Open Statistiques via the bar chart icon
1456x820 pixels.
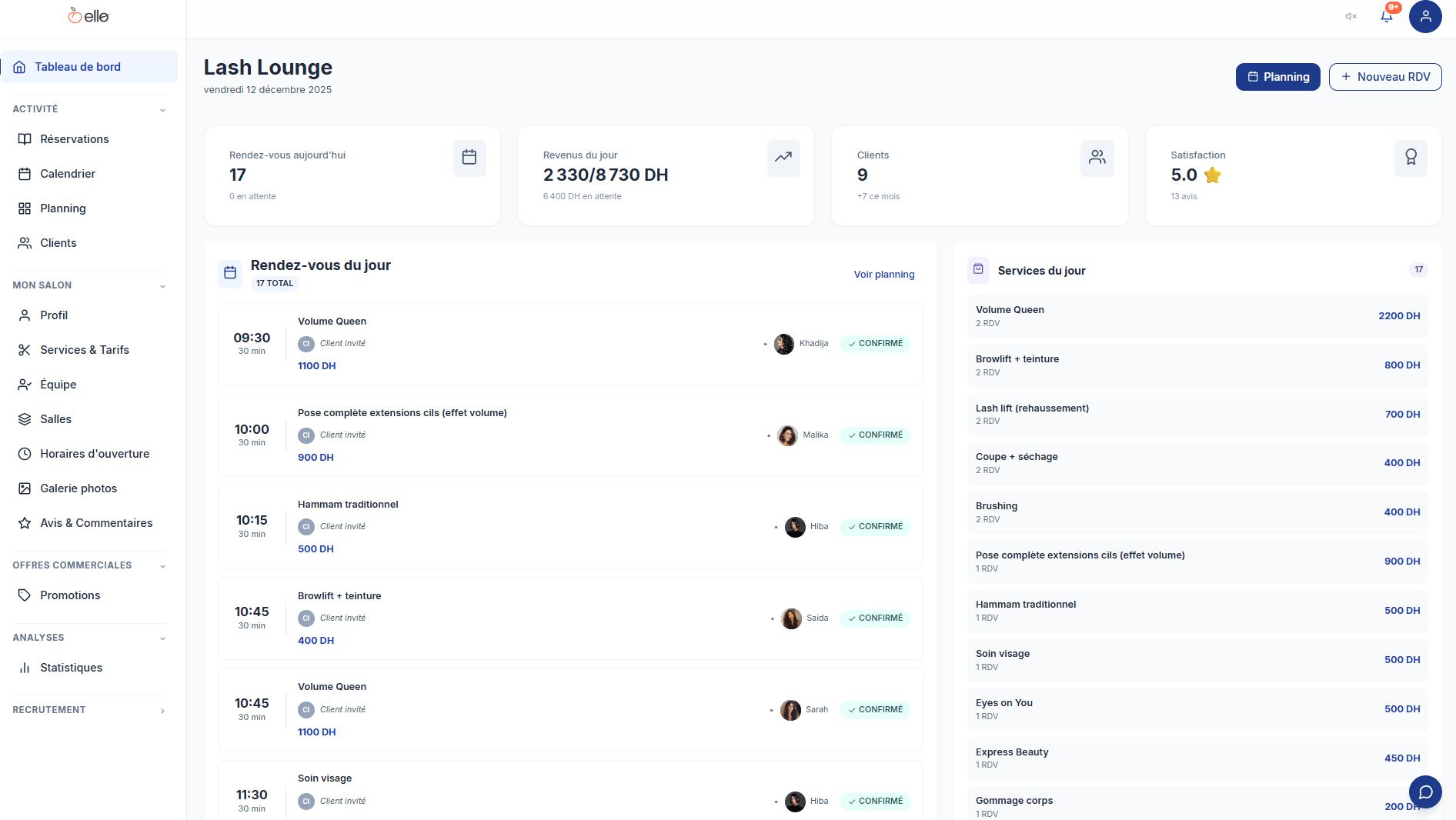25,668
